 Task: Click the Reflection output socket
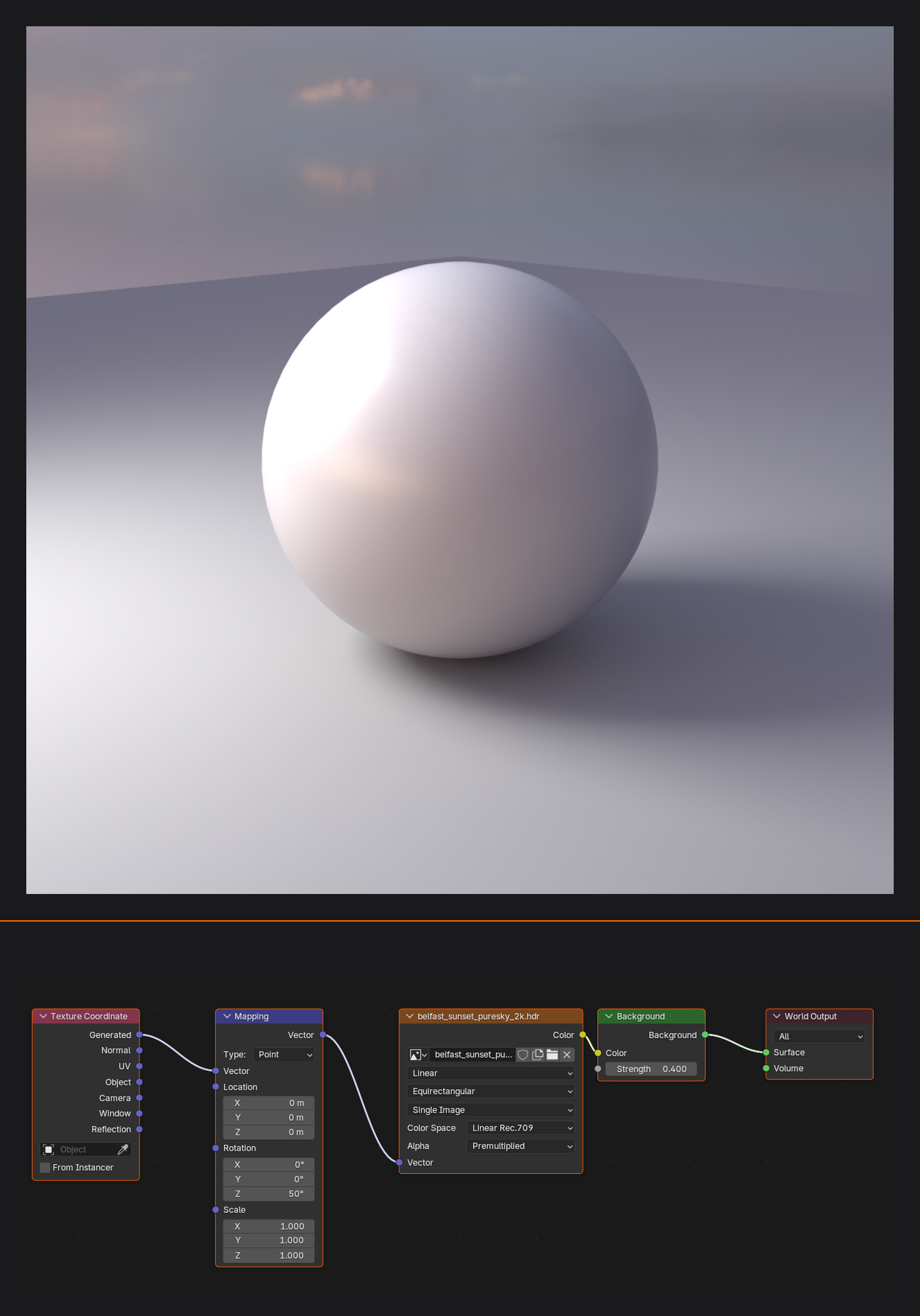[139, 1129]
